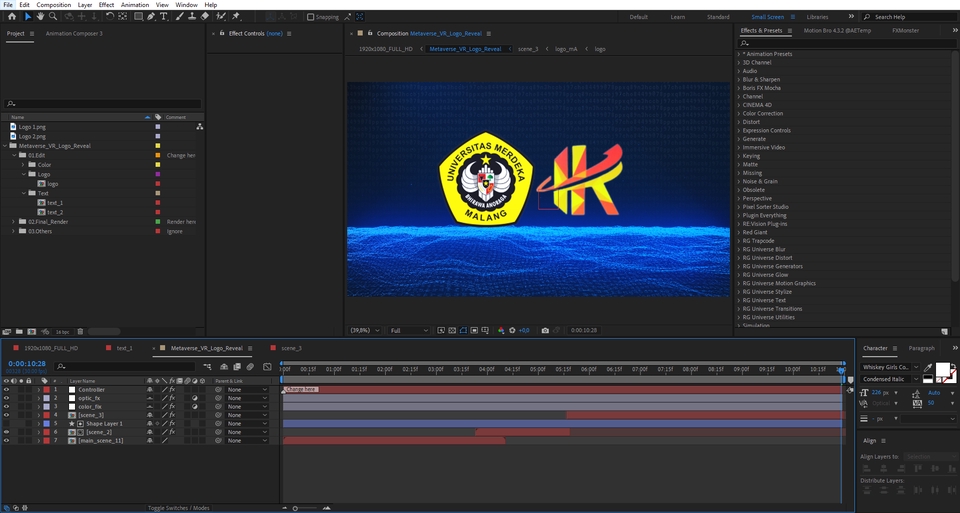Select the Pan Behind anchor point tool
960x513 pixels.
coord(123,17)
